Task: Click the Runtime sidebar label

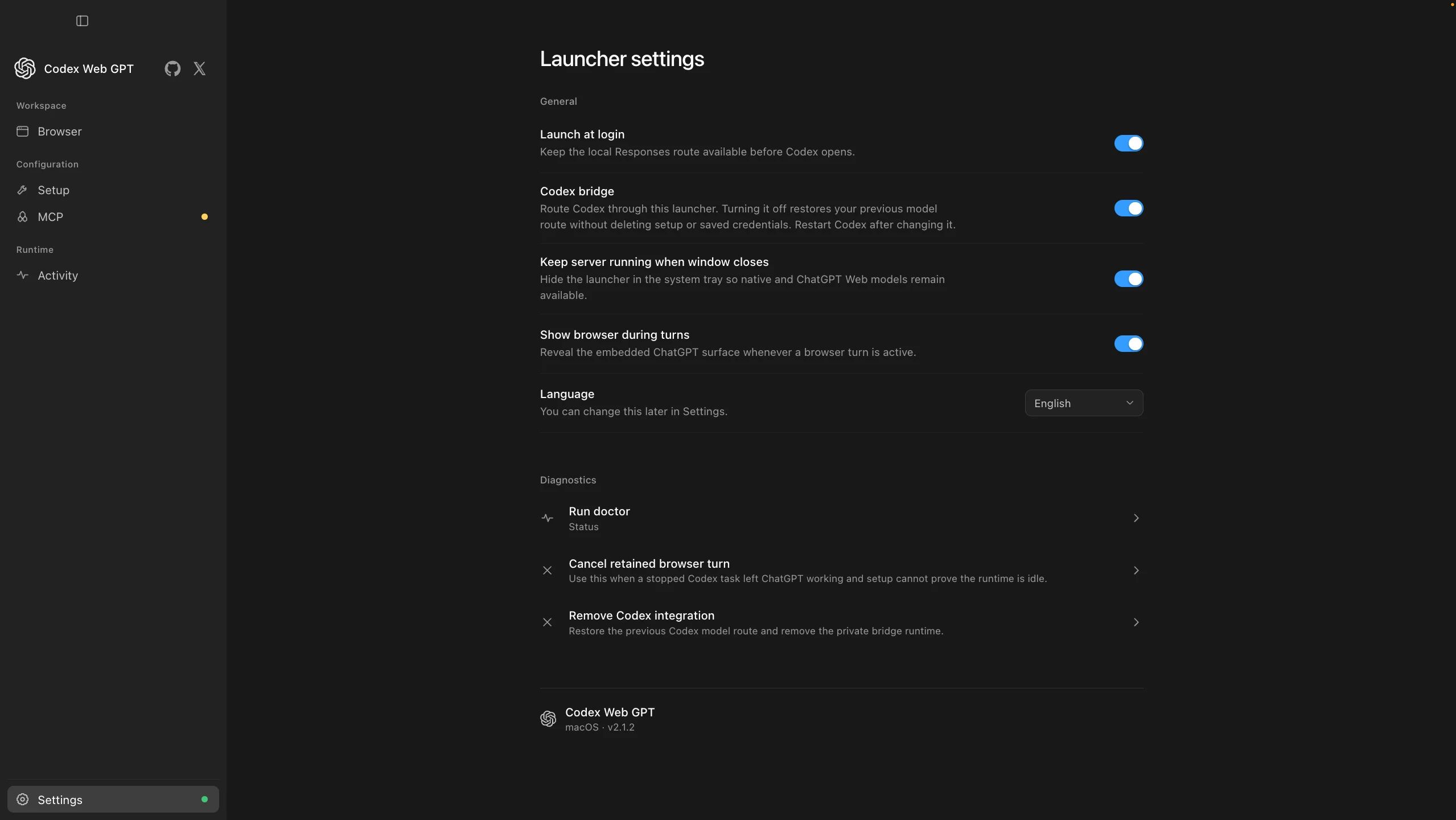Action: (x=35, y=250)
